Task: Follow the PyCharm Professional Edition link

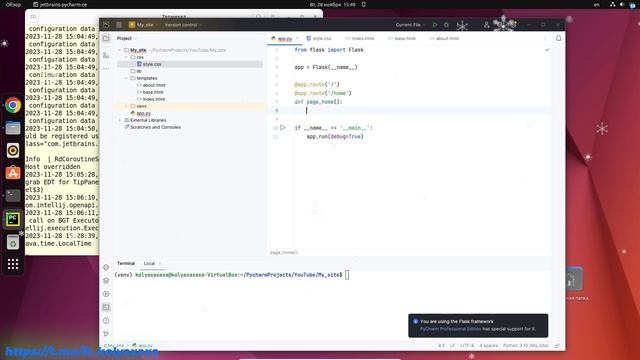Action: coord(450,329)
